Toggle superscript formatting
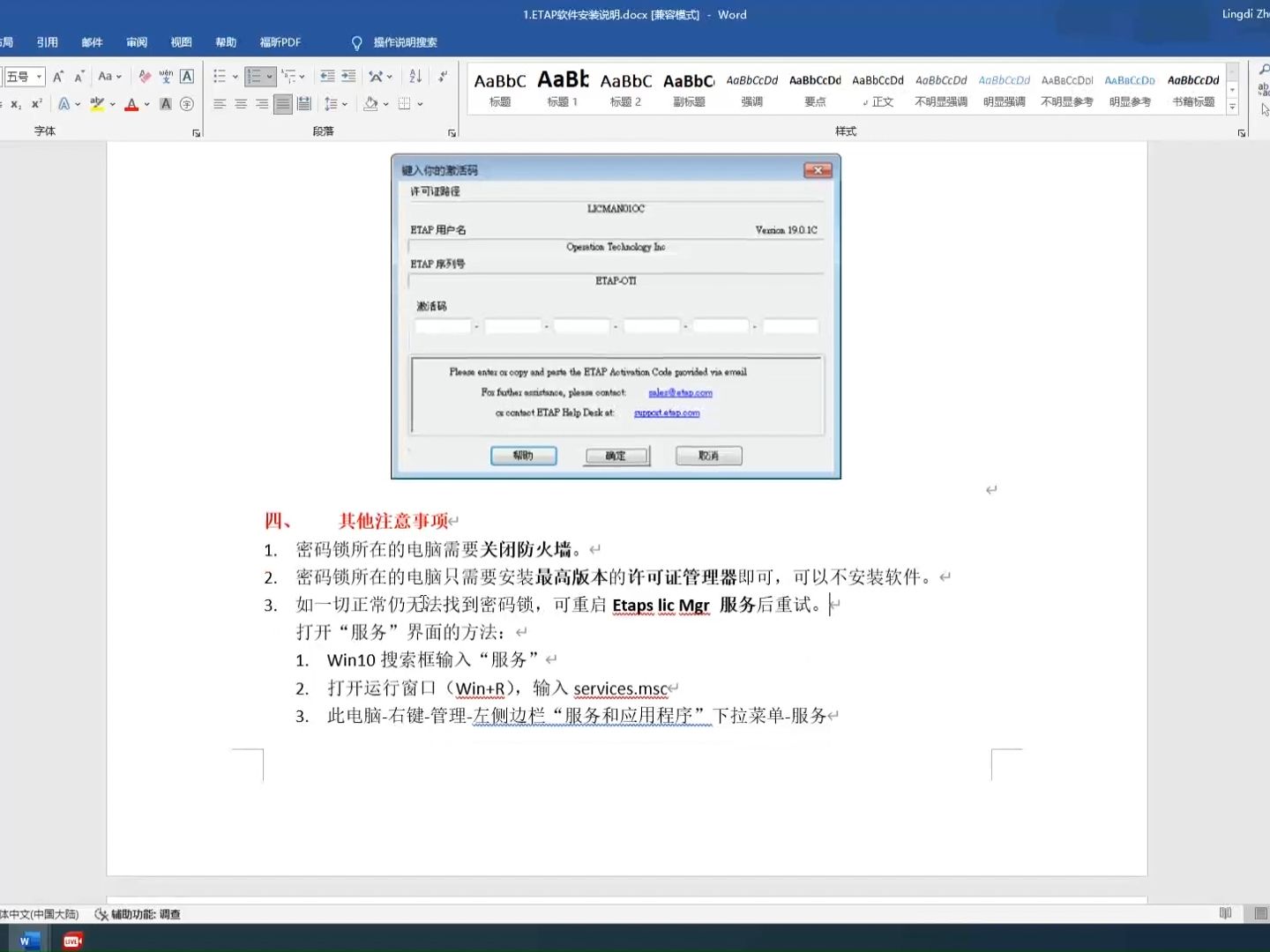Image resolution: width=1270 pixels, height=952 pixels. tap(36, 104)
